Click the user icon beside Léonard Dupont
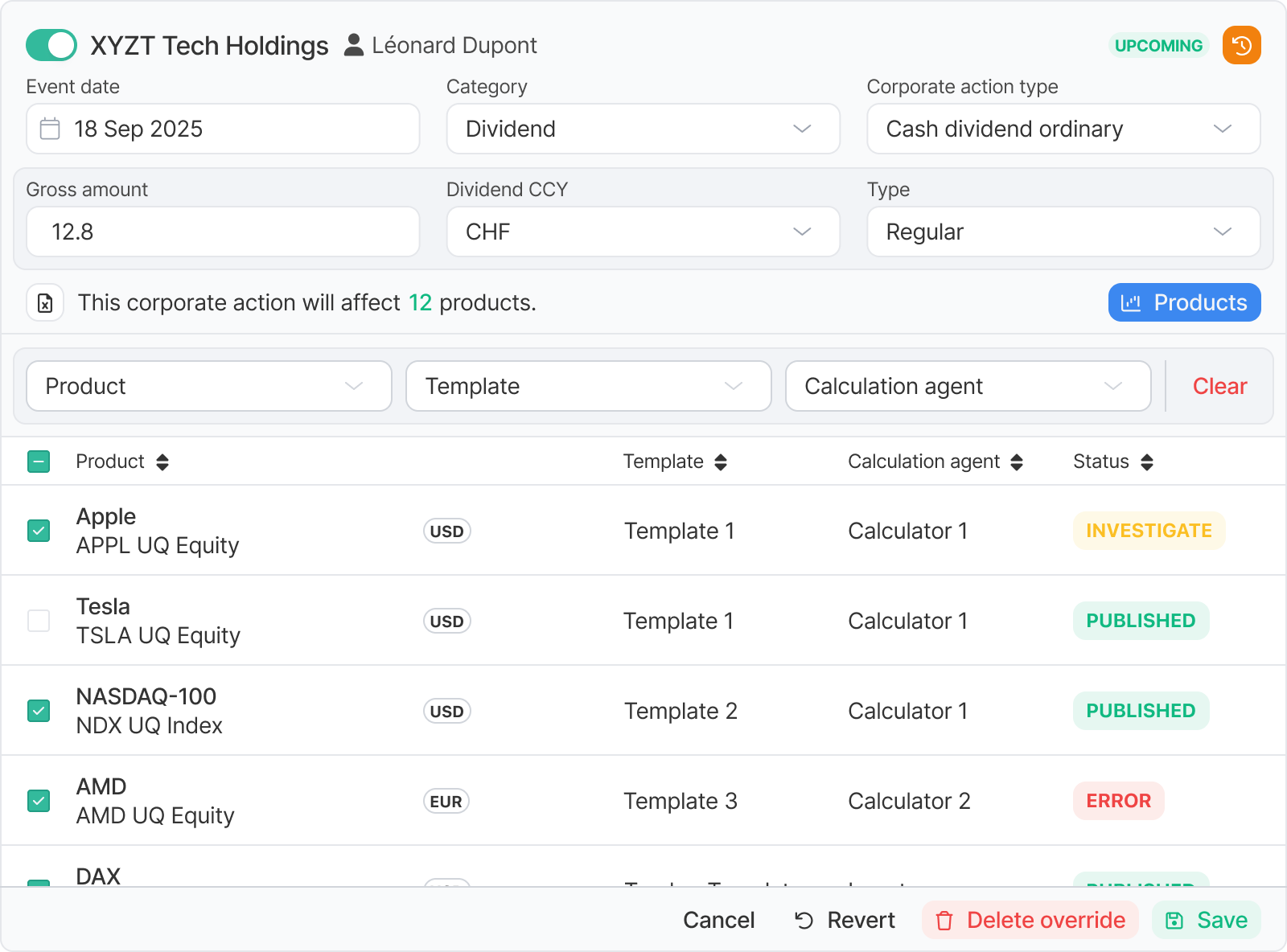Screen dimensions: 1287x952 (x=354, y=45)
